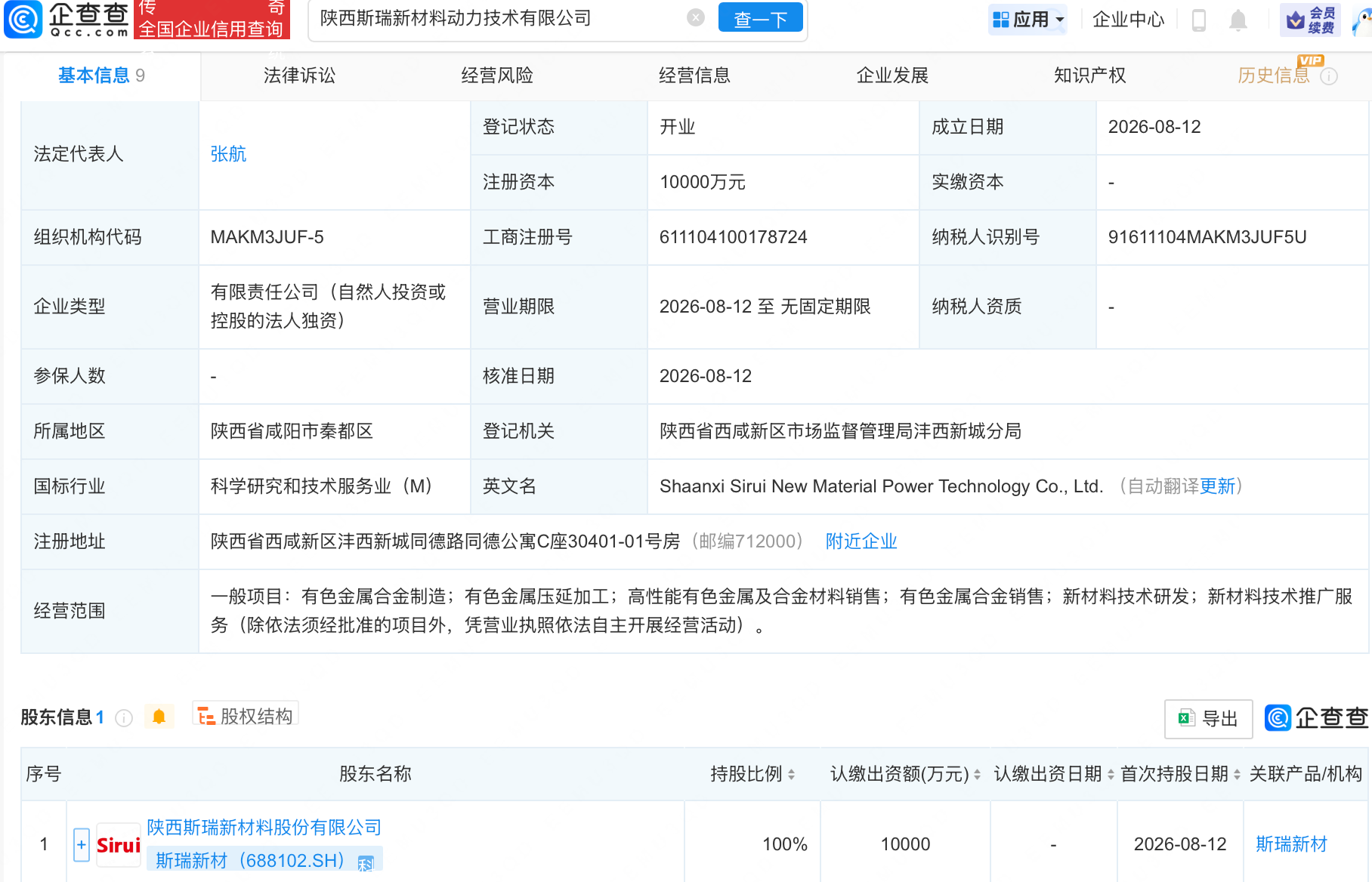Open 附近企业 link
Screen dimensions: 1372x882
(861, 541)
